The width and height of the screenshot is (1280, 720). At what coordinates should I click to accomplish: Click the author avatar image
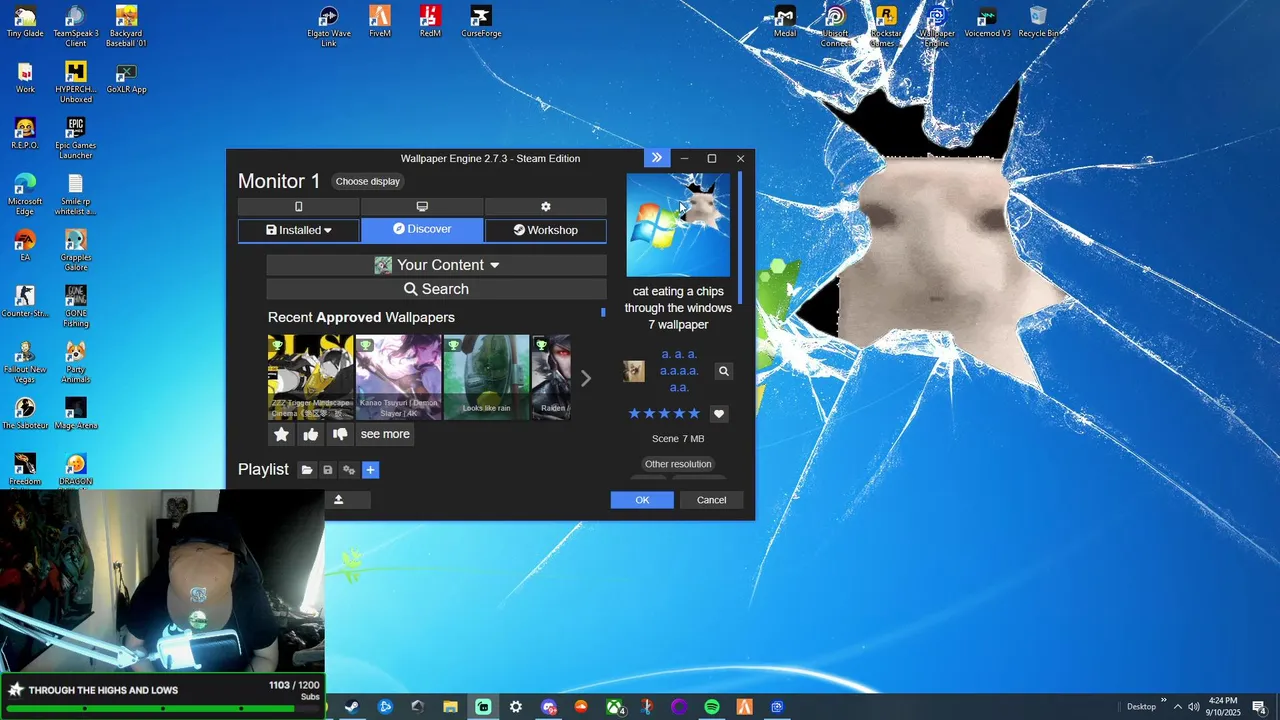[x=634, y=371]
